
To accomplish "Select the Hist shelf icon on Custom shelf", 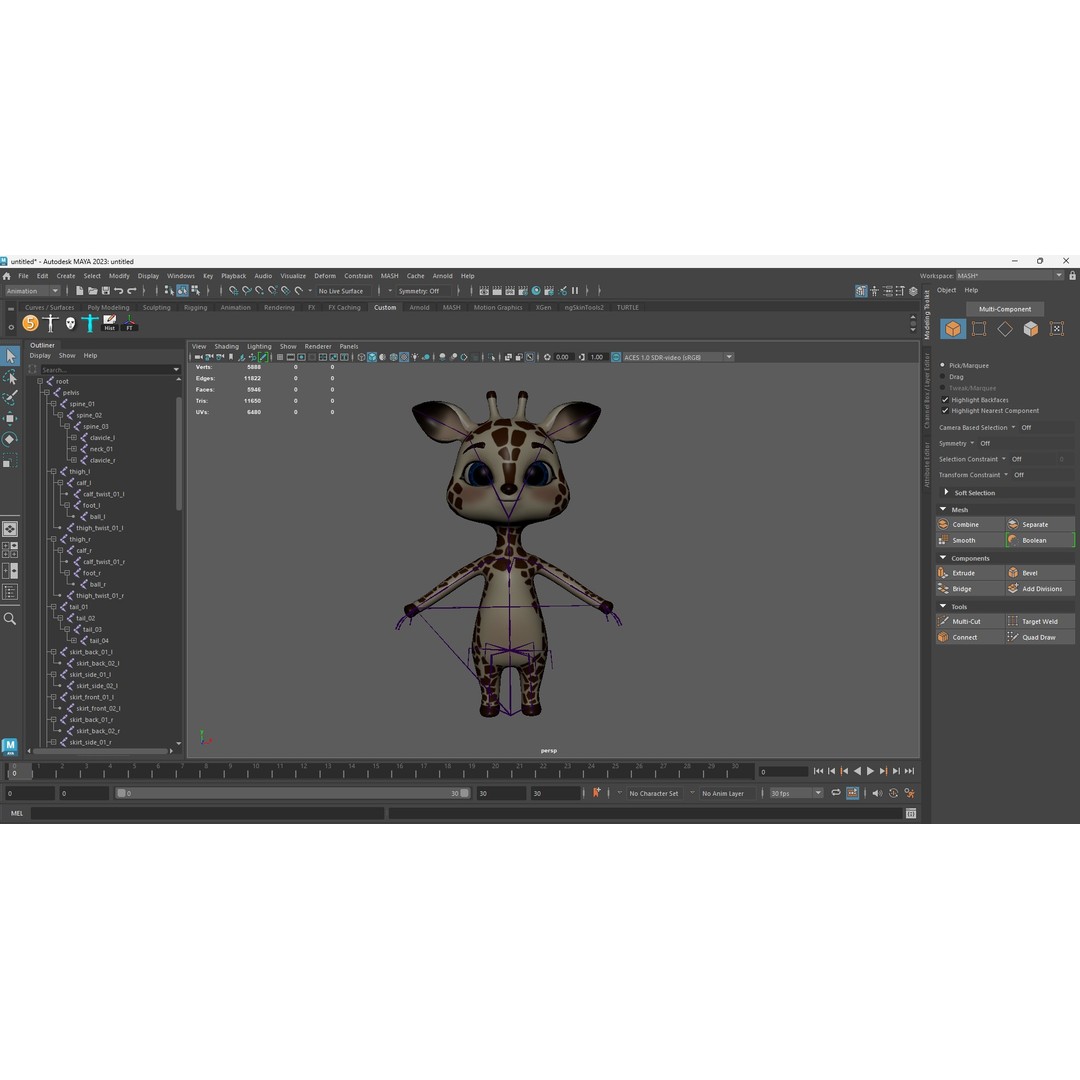I will click(x=110, y=322).
